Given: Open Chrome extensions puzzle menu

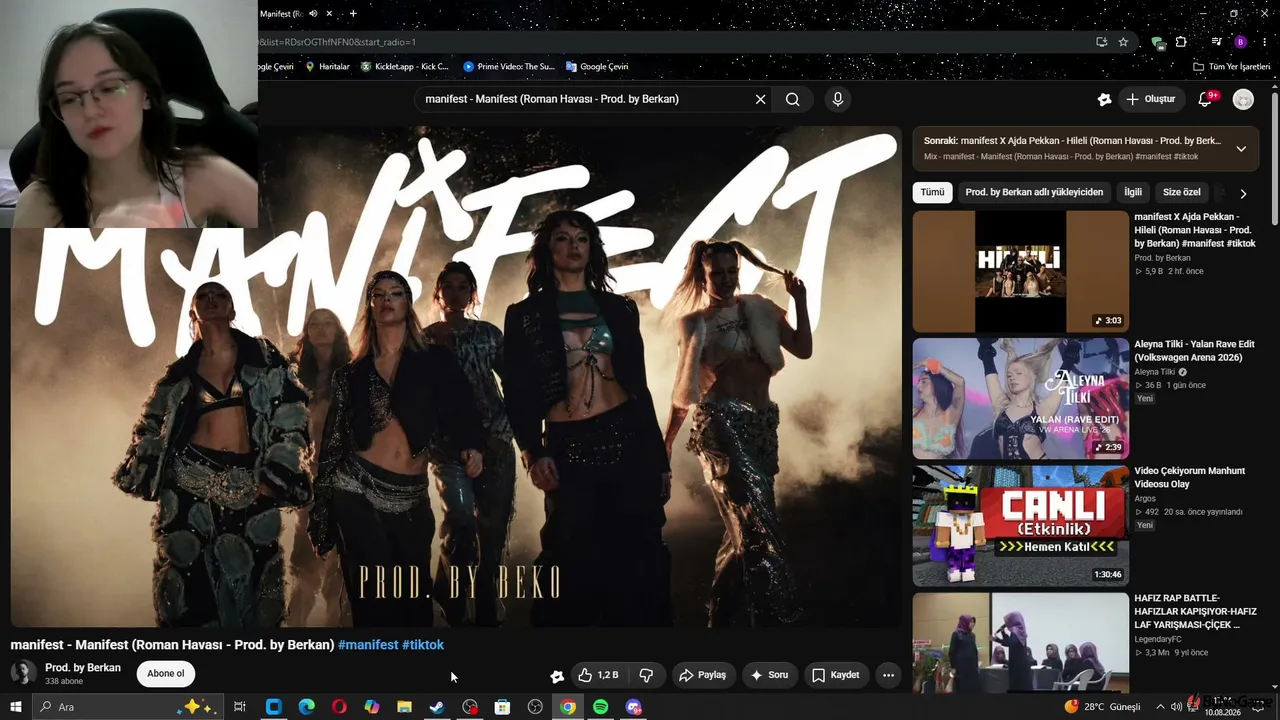Looking at the screenshot, I should (x=1181, y=42).
